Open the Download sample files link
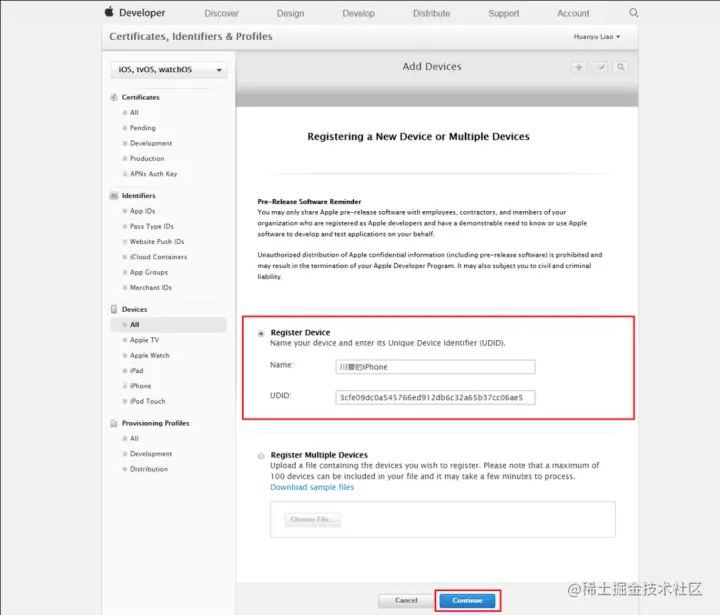Image resolution: width=720 pixels, height=615 pixels. point(312,487)
